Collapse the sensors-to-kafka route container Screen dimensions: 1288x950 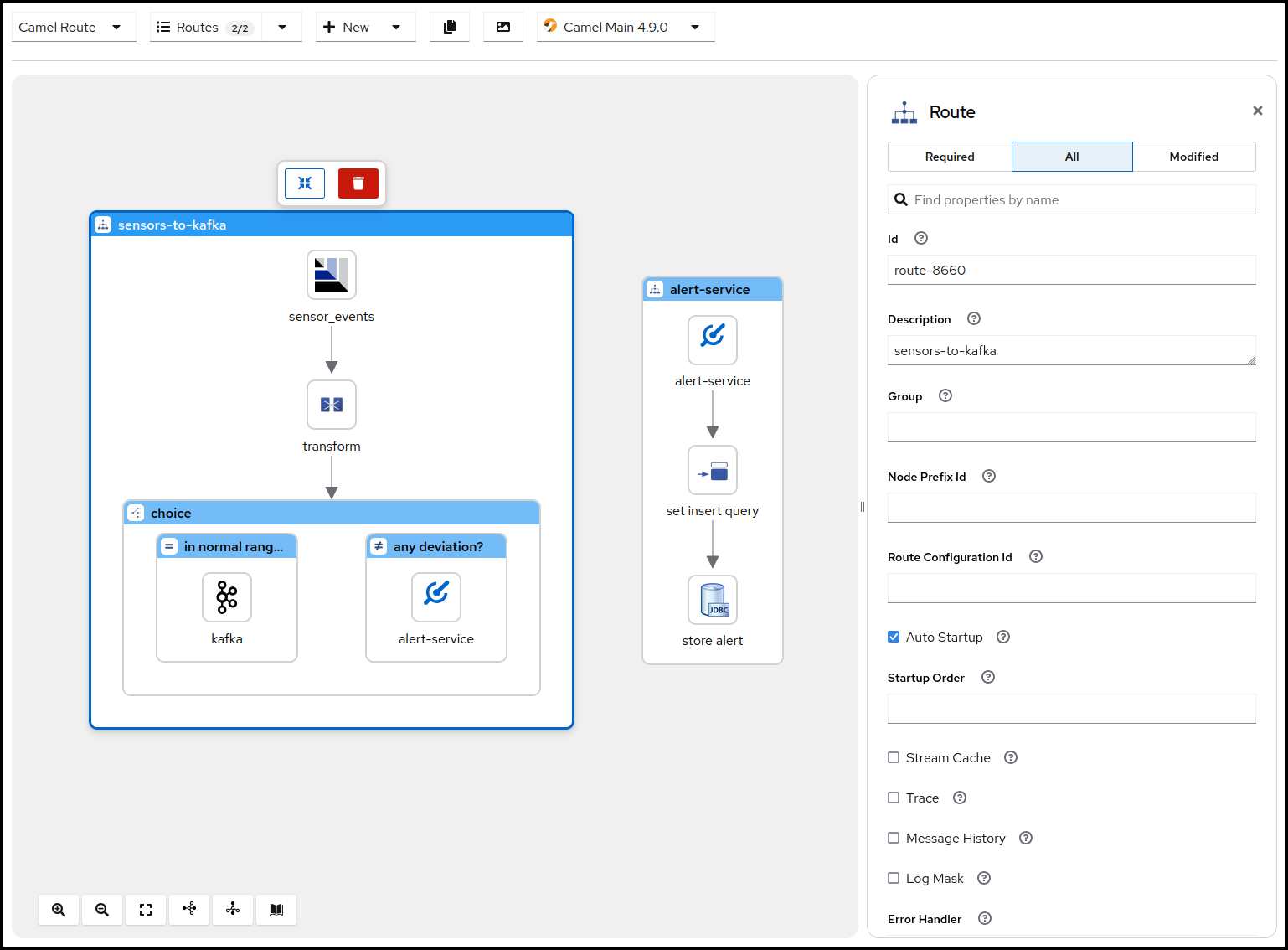(305, 183)
